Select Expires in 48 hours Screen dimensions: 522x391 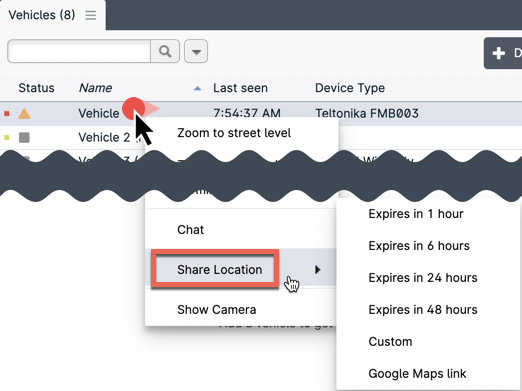pos(423,310)
